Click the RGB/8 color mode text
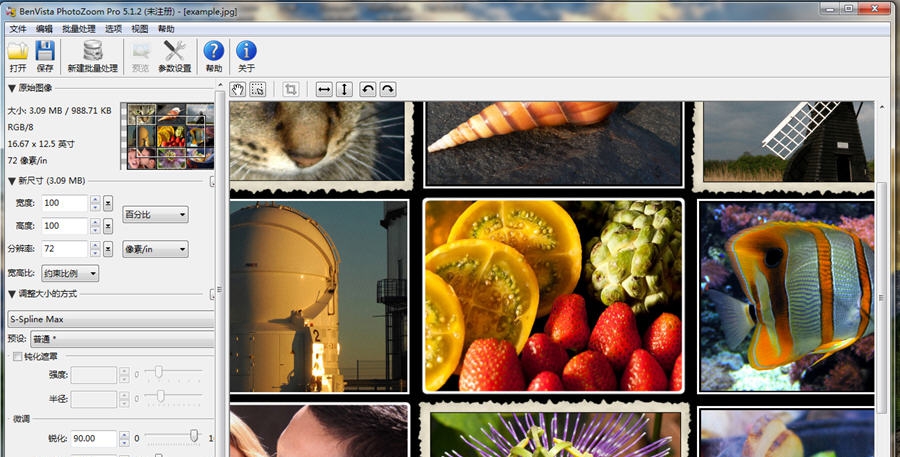The image size is (900, 457). (x=21, y=127)
